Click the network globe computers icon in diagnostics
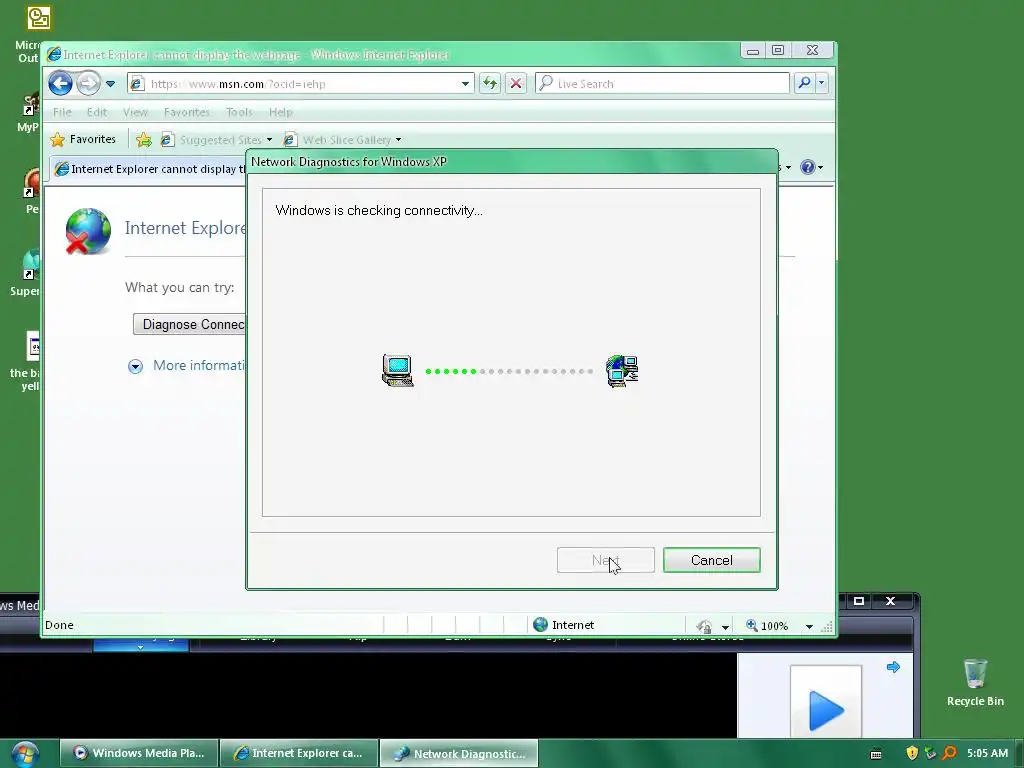The width and height of the screenshot is (1024, 768). point(622,371)
